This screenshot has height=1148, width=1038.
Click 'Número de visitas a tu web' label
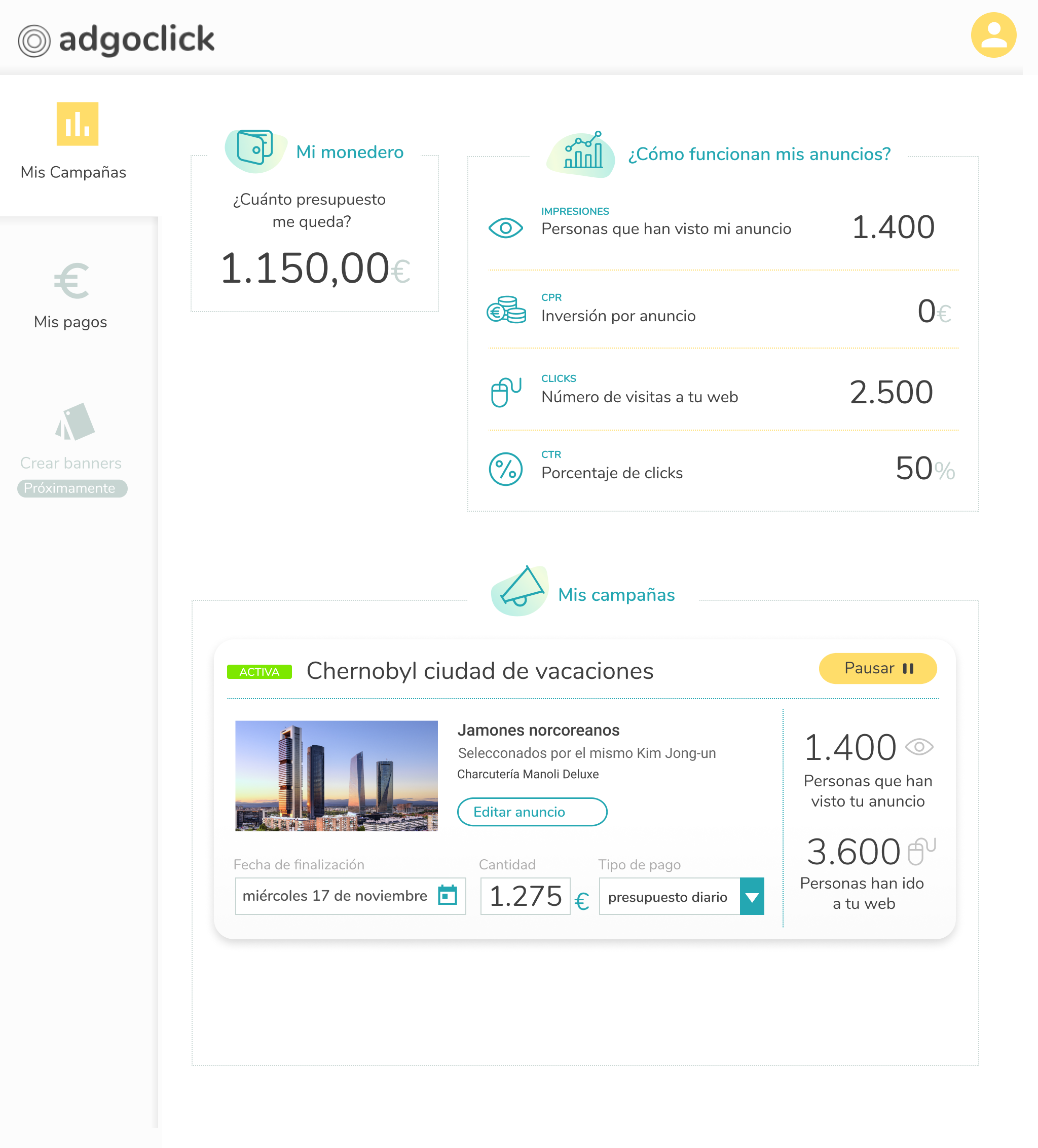[x=639, y=397]
